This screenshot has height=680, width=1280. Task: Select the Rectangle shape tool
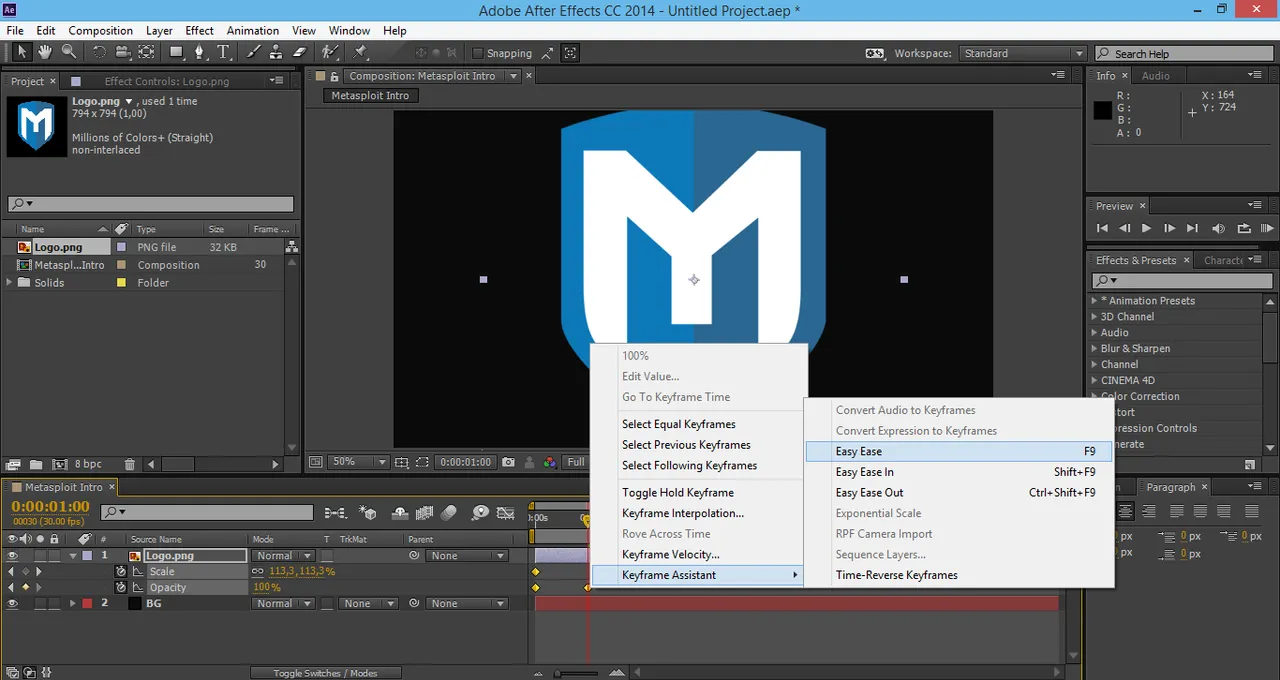[x=176, y=53]
